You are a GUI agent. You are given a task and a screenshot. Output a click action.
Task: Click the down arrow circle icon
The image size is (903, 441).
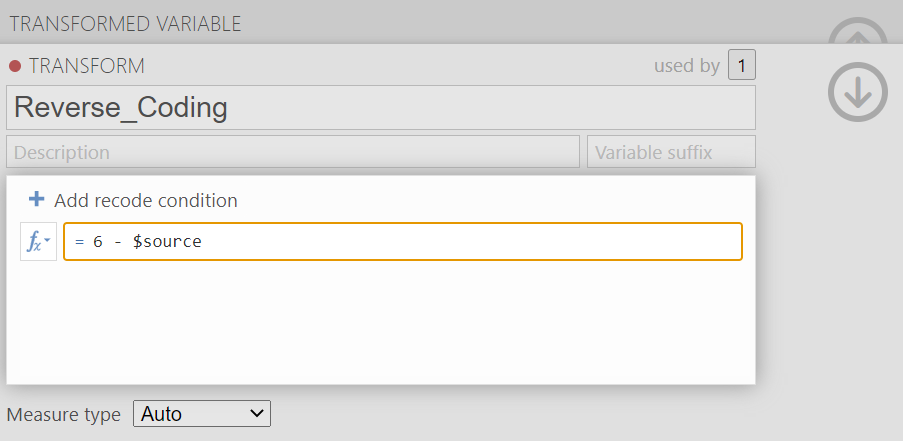pyautogui.click(x=858, y=92)
